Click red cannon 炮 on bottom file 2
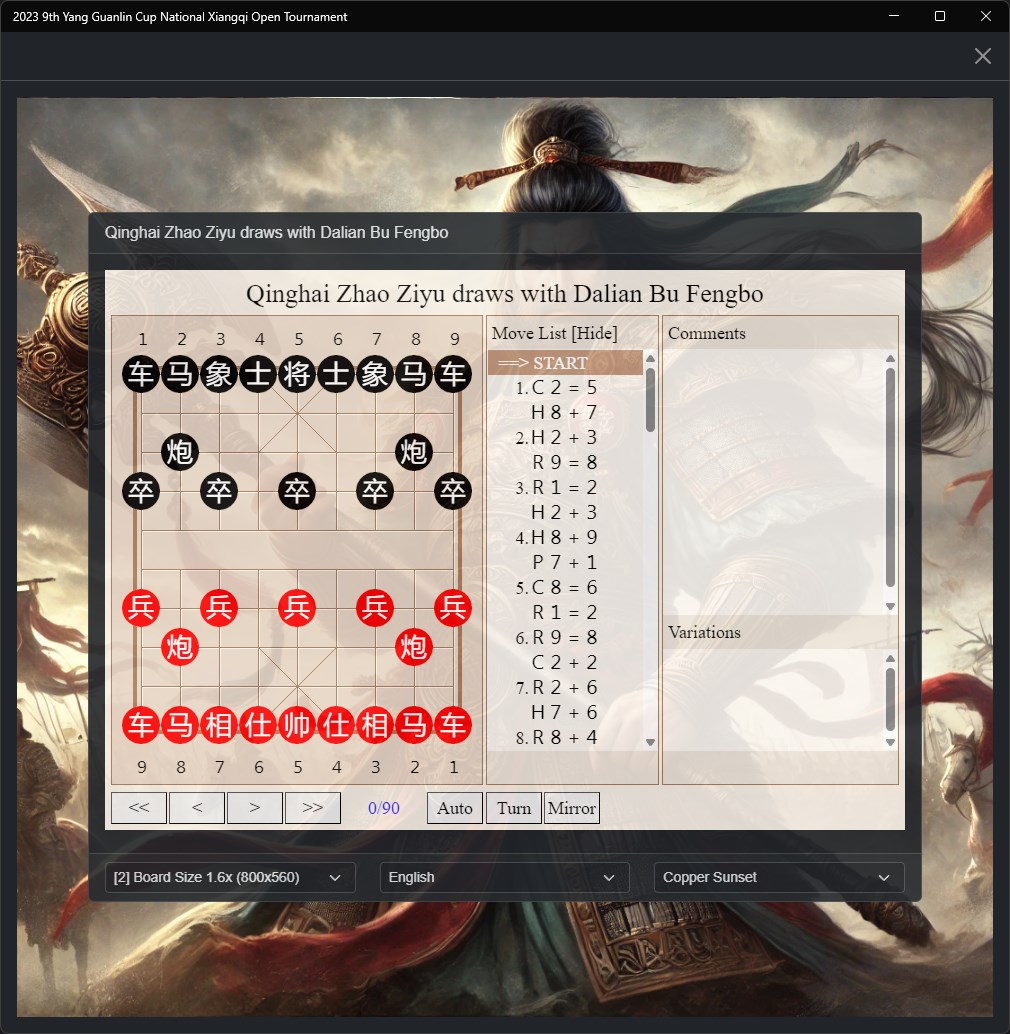The width and height of the screenshot is (1010, 1034). click(x=414, y=647)
